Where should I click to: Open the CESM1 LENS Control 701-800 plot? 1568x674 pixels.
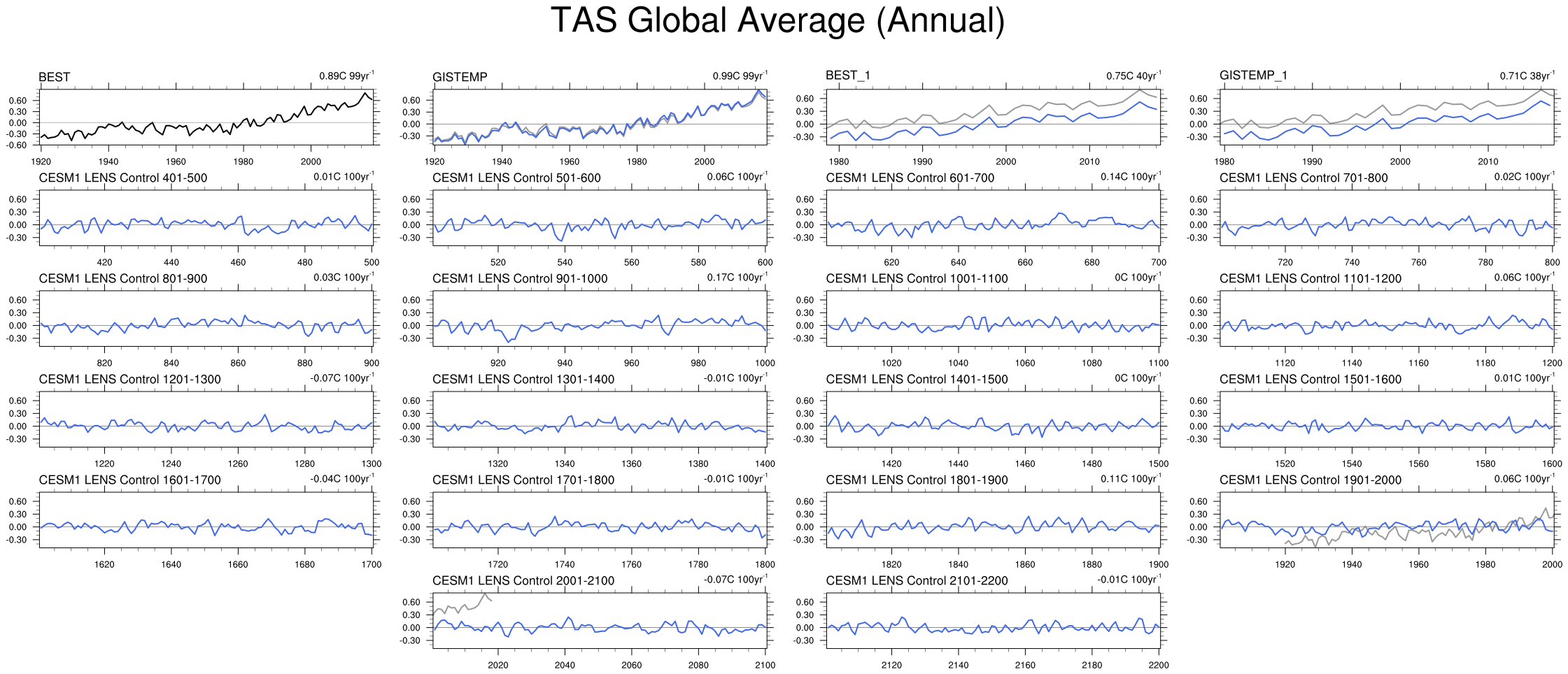click(x=1386, y=218)
